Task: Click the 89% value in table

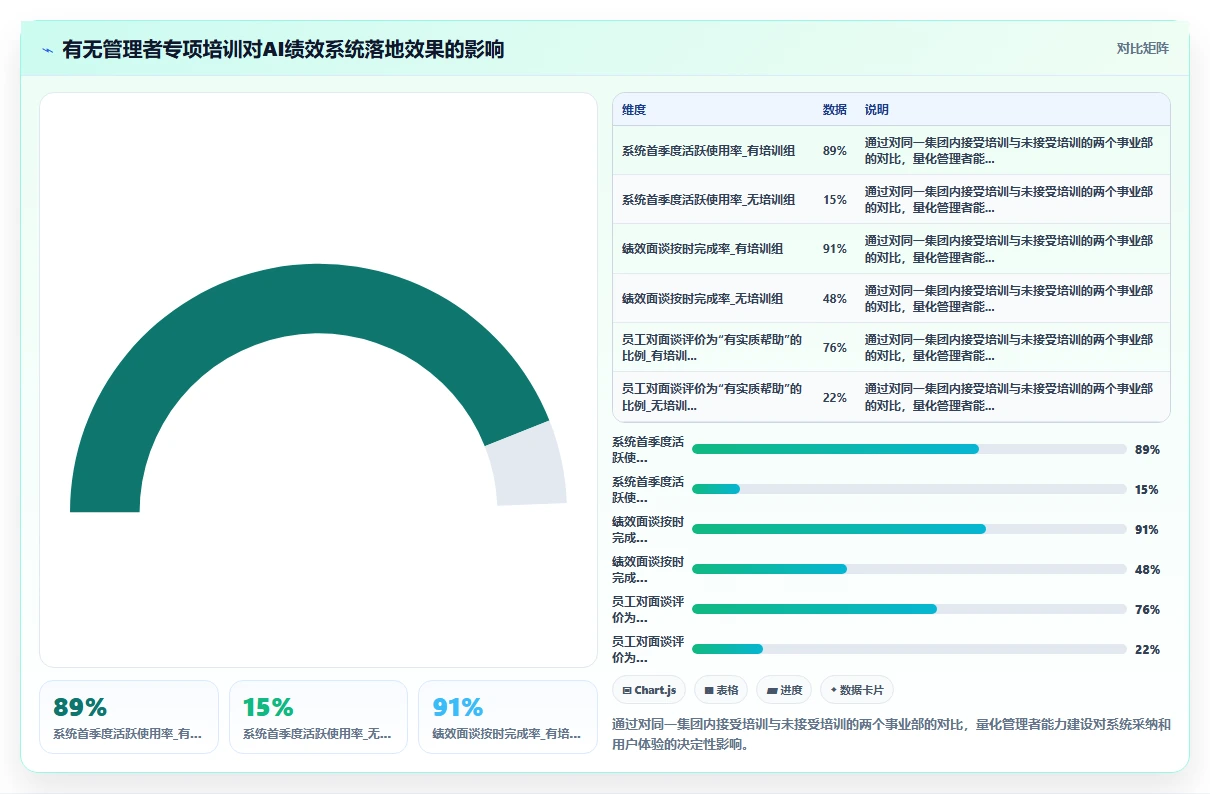Action: point(835,150)
